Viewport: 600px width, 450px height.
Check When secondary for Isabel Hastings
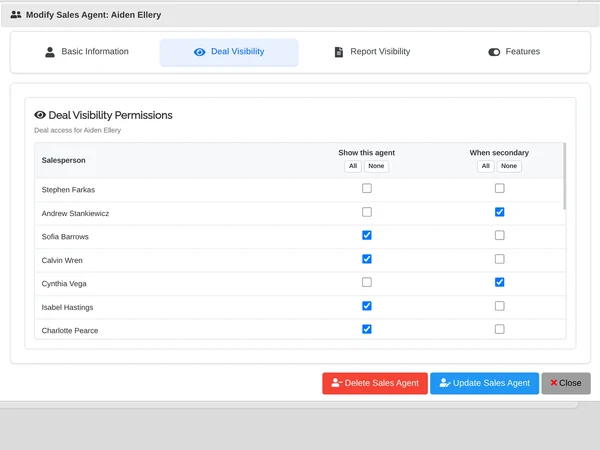[x=499, y=306]
